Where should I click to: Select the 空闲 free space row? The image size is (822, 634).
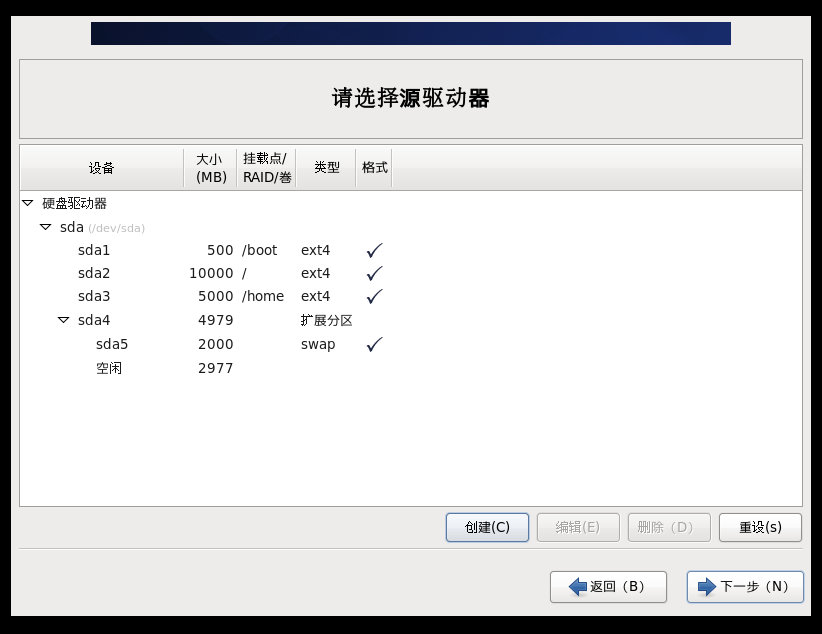[x=411, y=368]
